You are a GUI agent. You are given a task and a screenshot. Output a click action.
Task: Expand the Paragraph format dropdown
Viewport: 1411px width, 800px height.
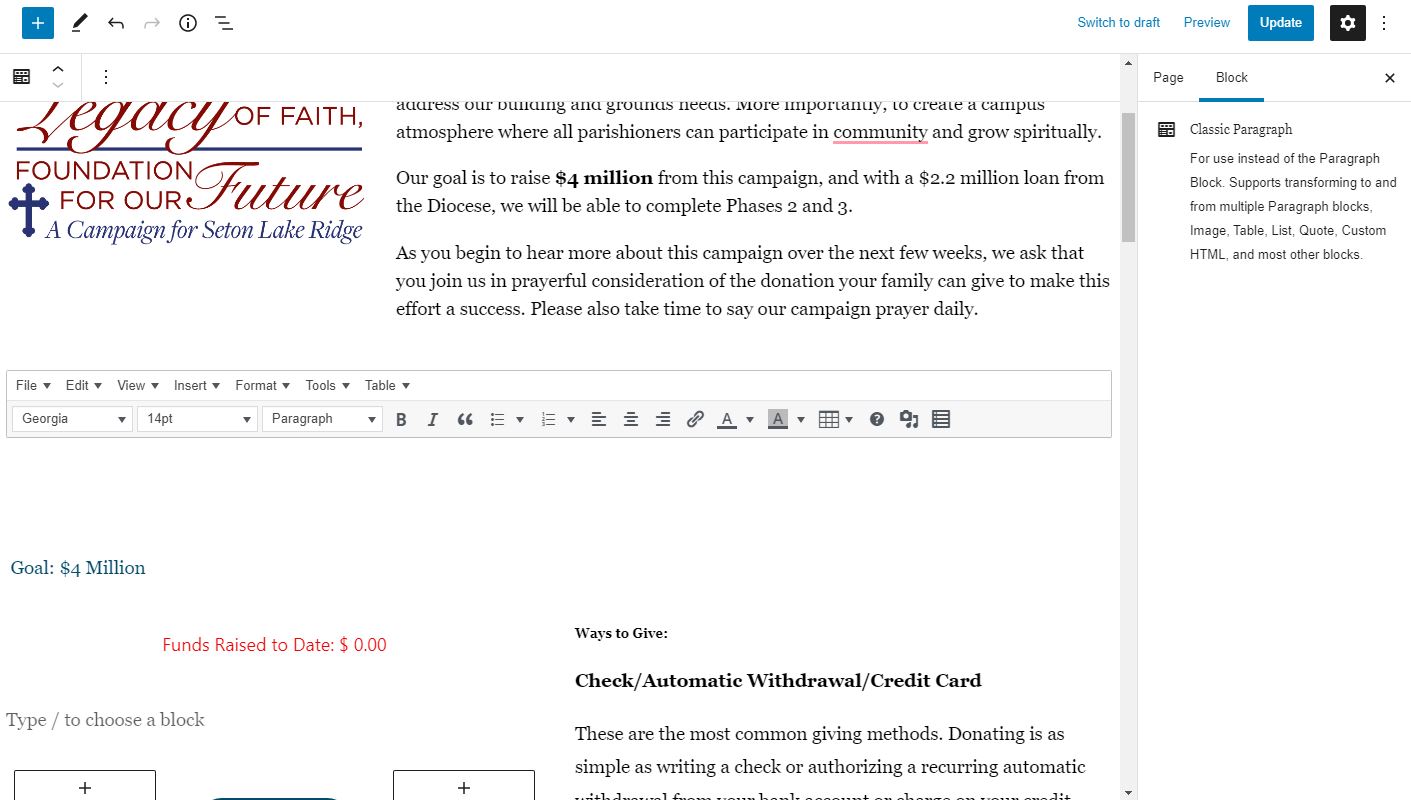coord(322,419)
